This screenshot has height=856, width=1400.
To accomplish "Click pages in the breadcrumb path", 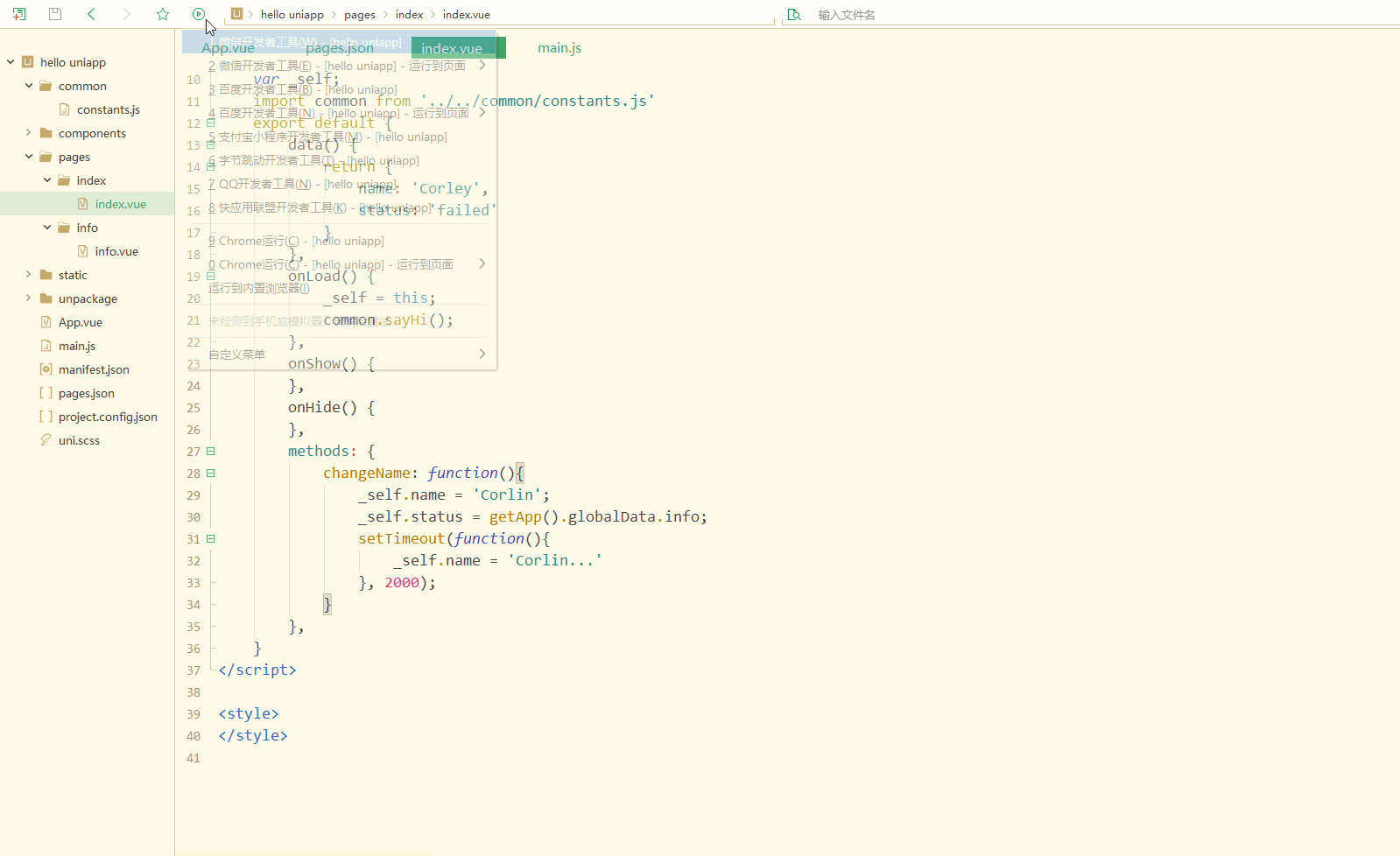I will [x=360, y=15].
